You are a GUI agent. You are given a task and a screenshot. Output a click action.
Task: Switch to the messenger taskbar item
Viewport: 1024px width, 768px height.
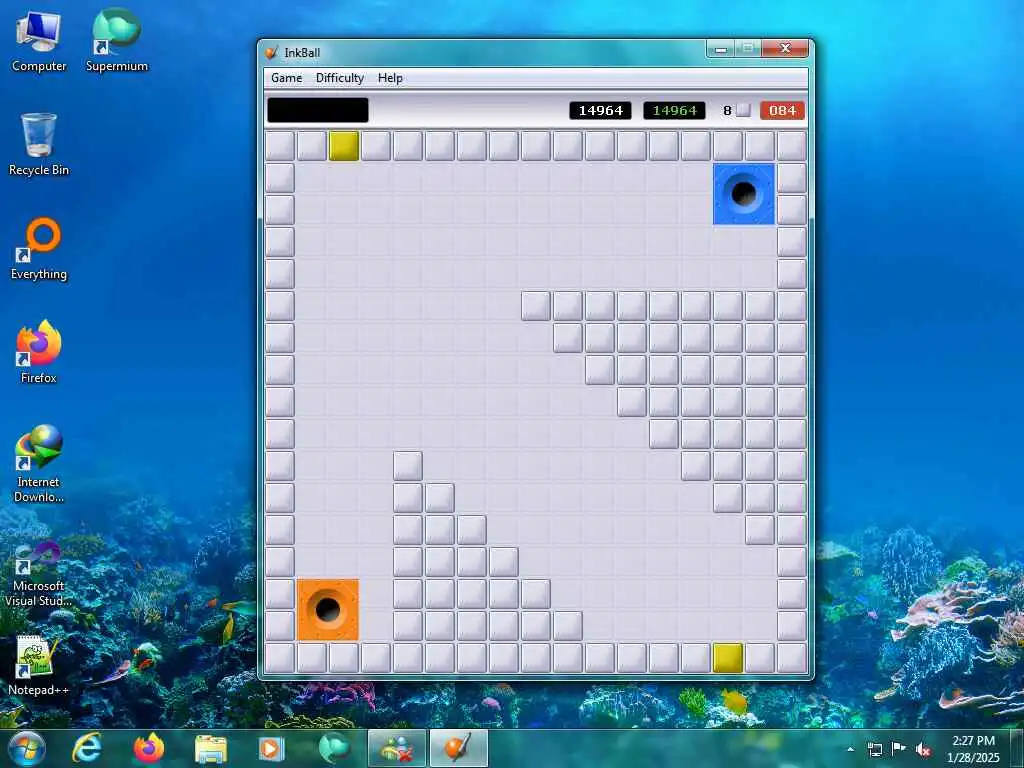(x=397, y=748)
